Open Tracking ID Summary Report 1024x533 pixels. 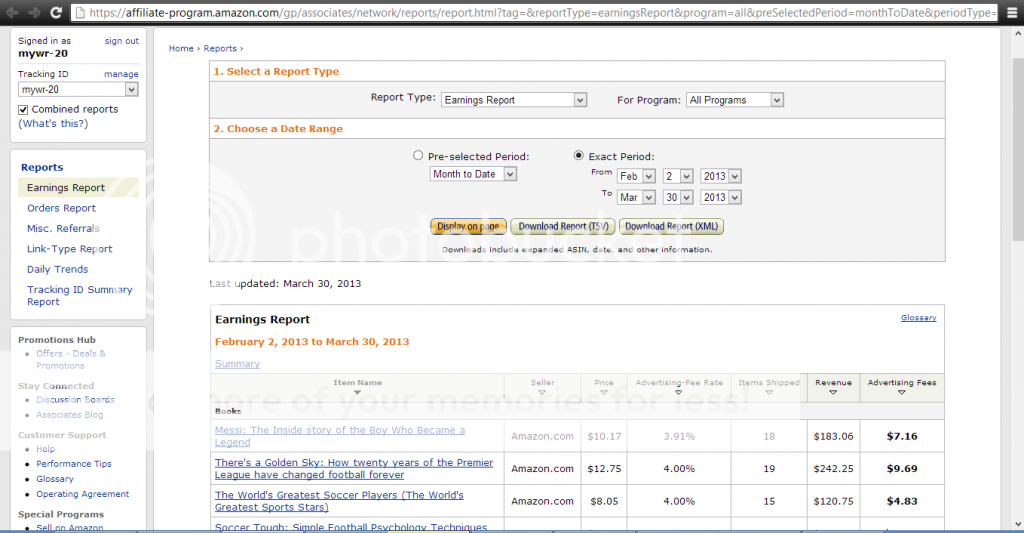tap(80, 295)
